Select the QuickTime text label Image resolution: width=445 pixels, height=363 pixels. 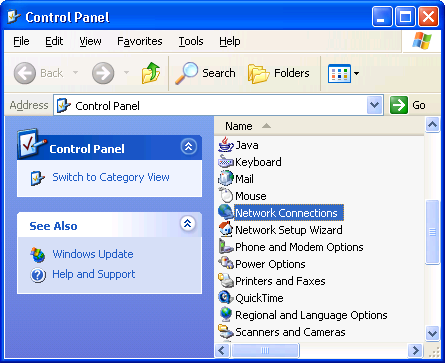(259, 298)
